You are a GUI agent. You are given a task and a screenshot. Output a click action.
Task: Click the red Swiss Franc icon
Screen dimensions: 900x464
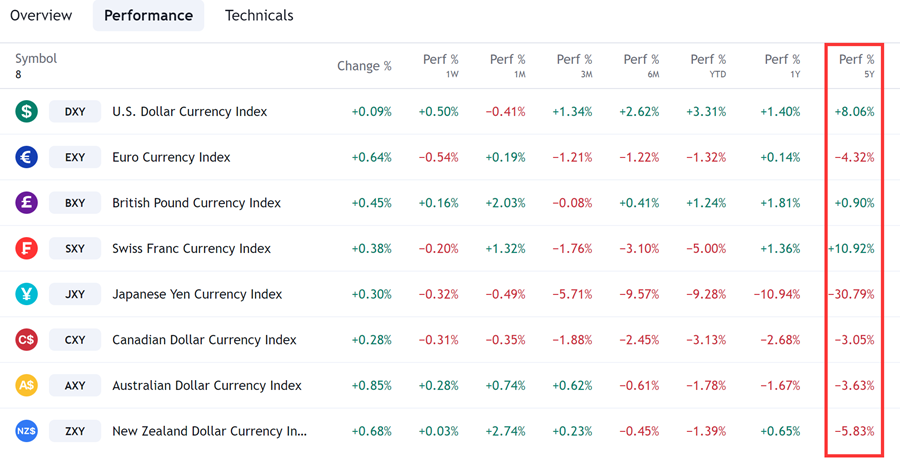tap(27, 248)
